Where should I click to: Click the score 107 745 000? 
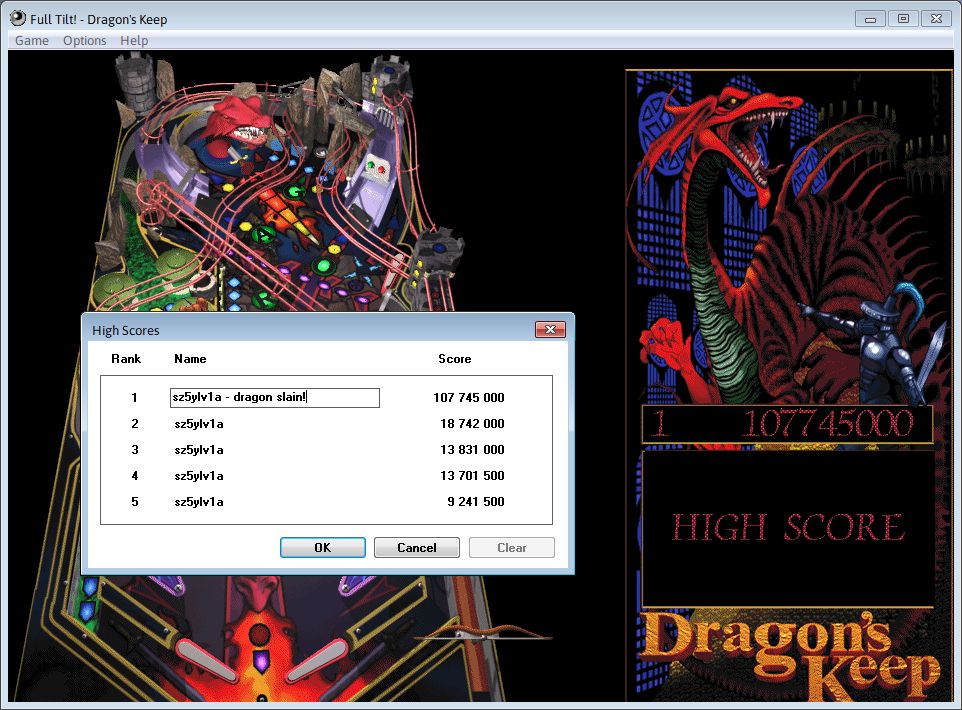pyautogui.click(x=469, y=398)
